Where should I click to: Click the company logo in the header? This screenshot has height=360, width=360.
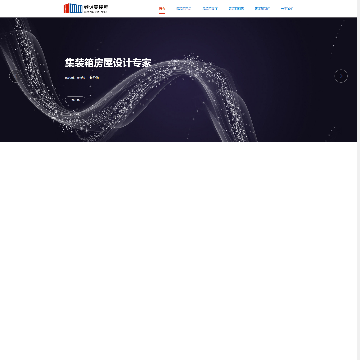(x=86, y=8)
